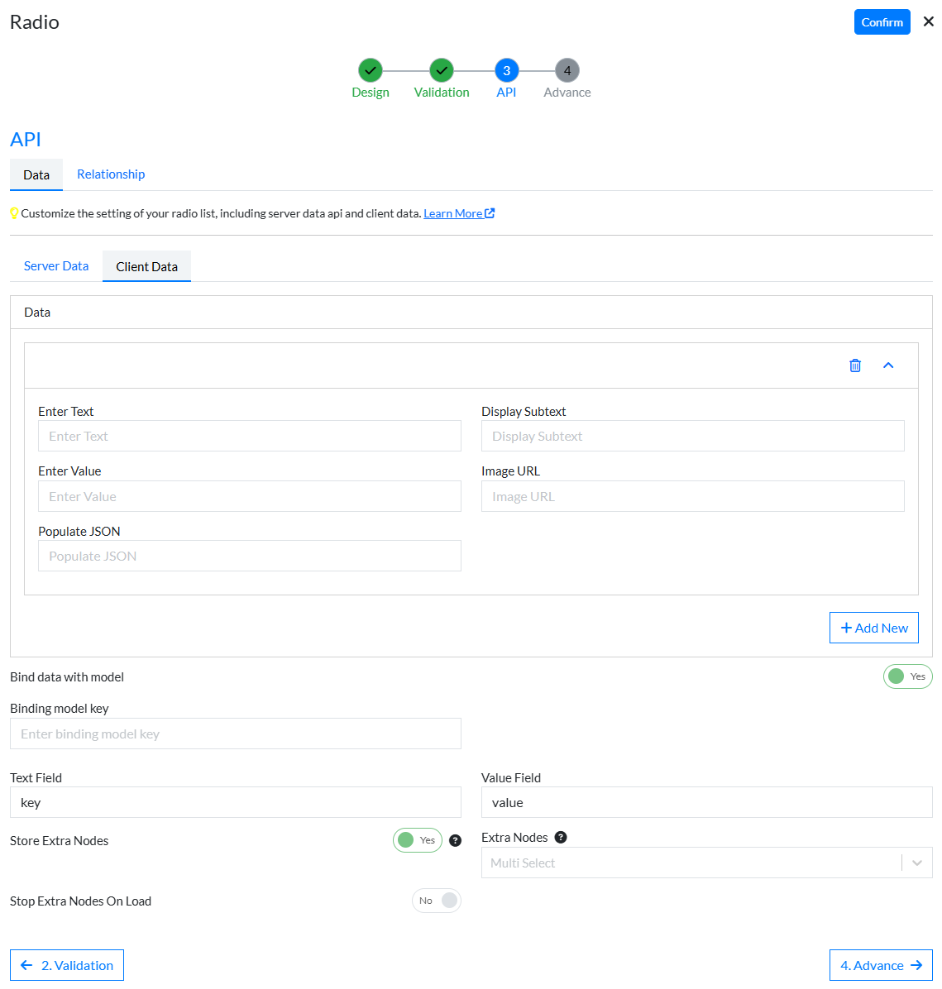Viewport: 942px width, 989px height.
Task: Close the Radio dialog
Action: coord(928,22)
